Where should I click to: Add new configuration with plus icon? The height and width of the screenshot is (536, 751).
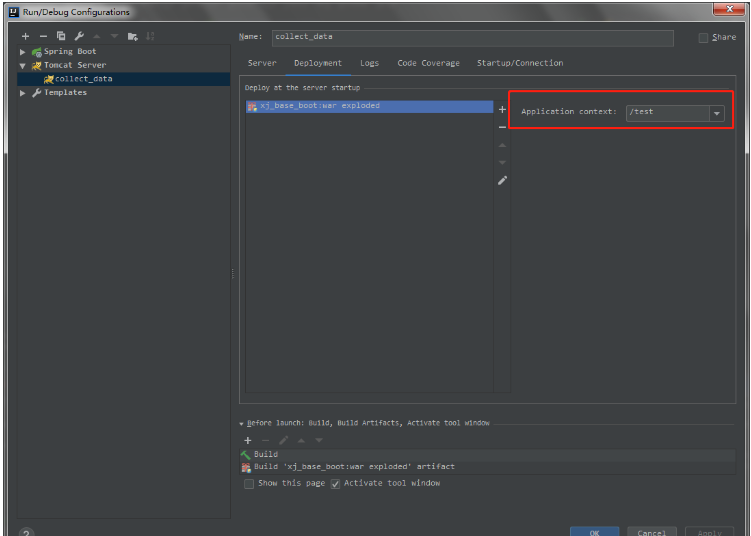click(x=25, y=36)
